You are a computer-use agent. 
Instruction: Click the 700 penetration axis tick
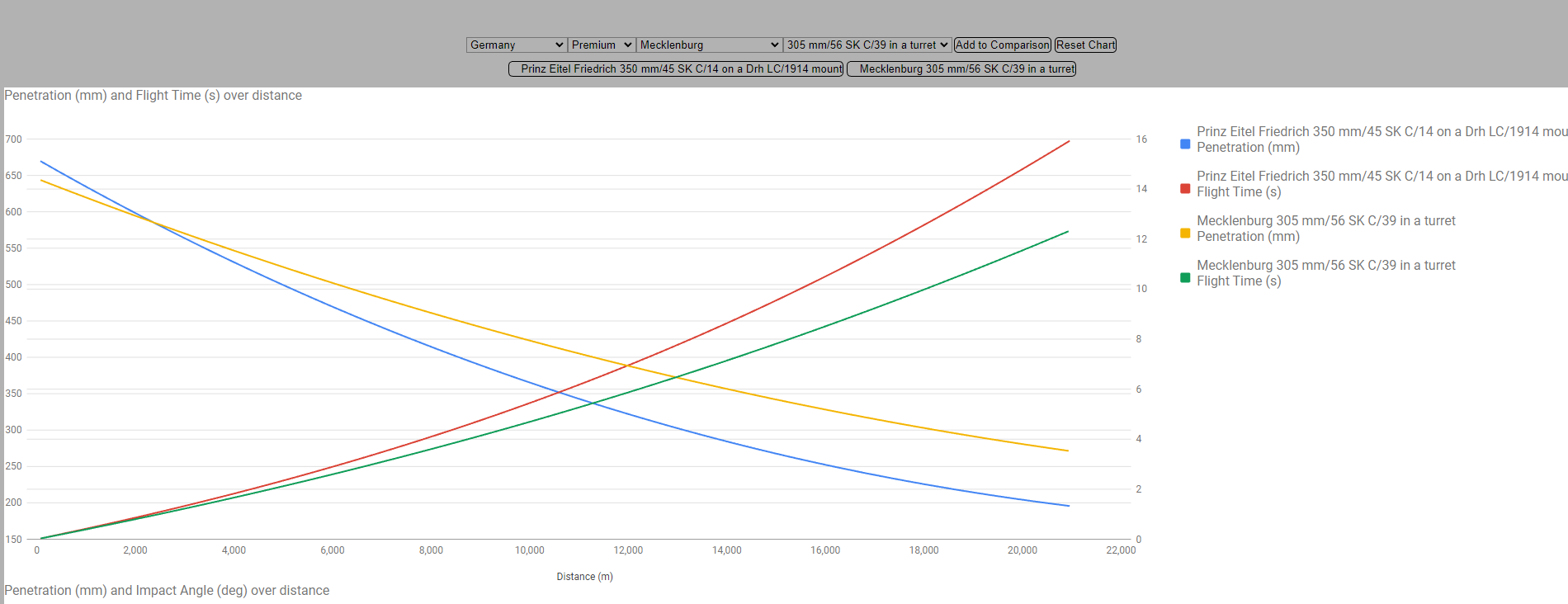(14, 139)
